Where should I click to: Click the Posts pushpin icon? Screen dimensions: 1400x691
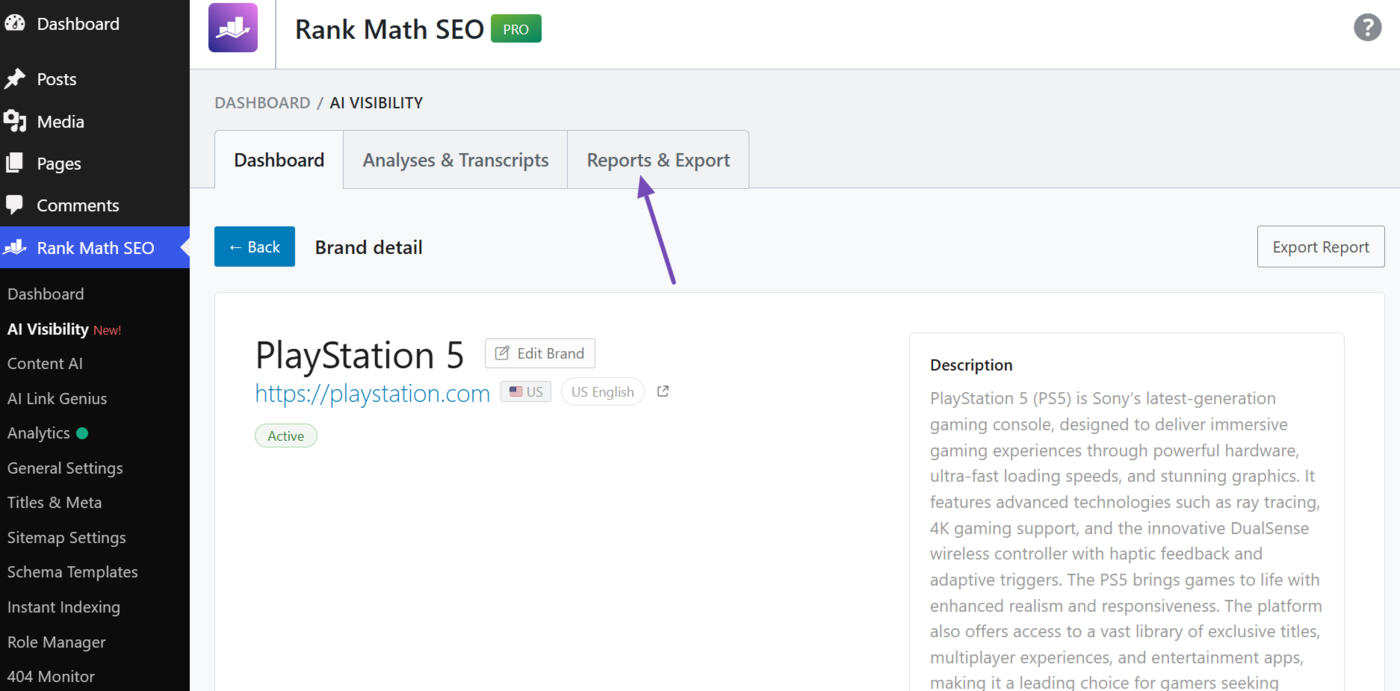tap(15, 79)
